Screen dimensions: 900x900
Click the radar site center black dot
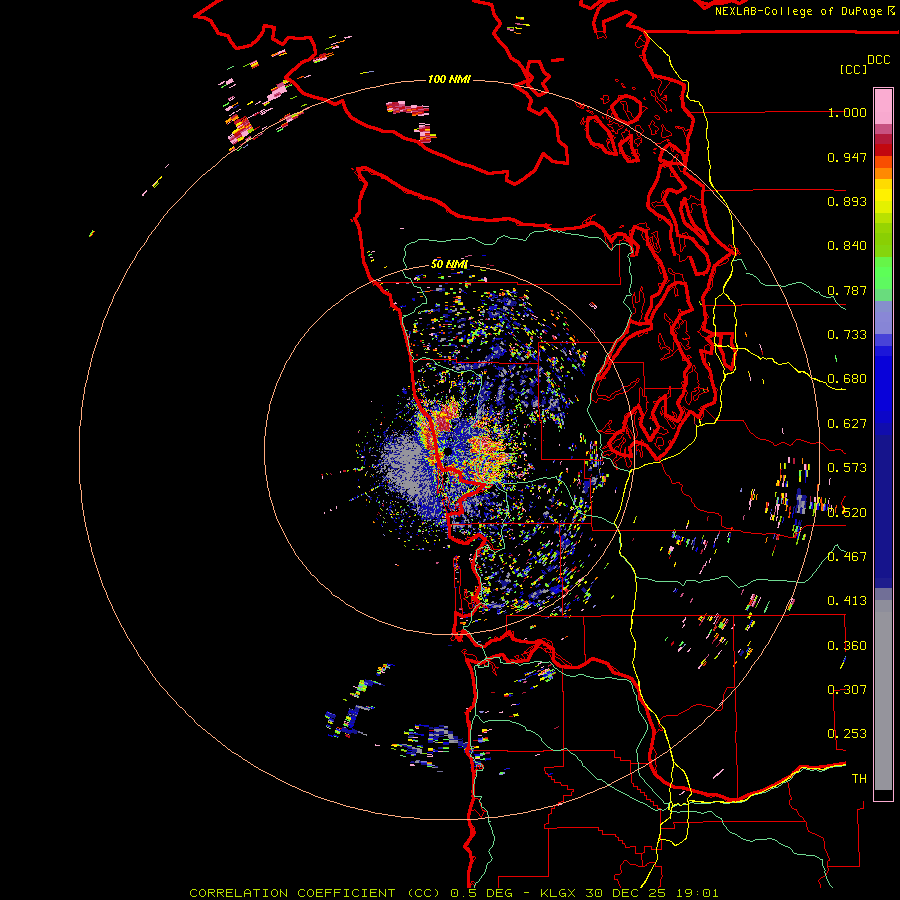click(x=446, y=452)
